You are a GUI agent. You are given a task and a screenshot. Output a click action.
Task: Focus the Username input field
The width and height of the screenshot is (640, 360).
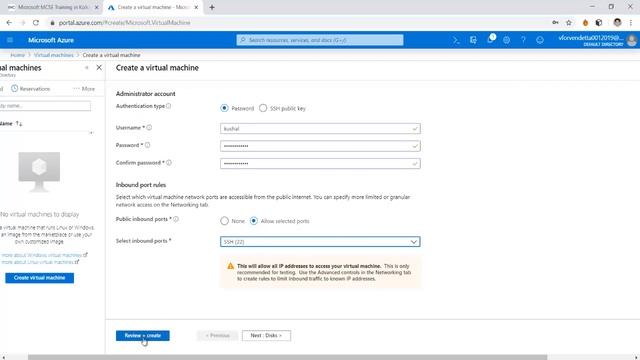point(320,129)
